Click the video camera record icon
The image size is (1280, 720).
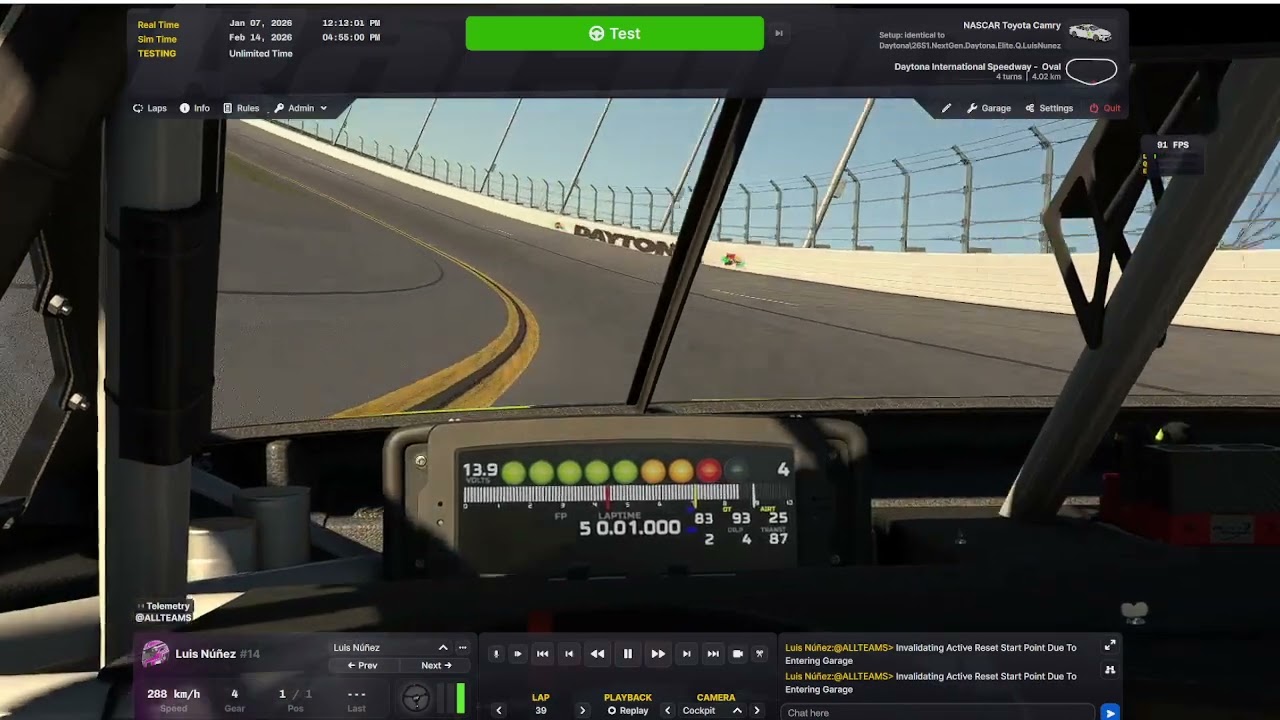[x=737, y=654]
